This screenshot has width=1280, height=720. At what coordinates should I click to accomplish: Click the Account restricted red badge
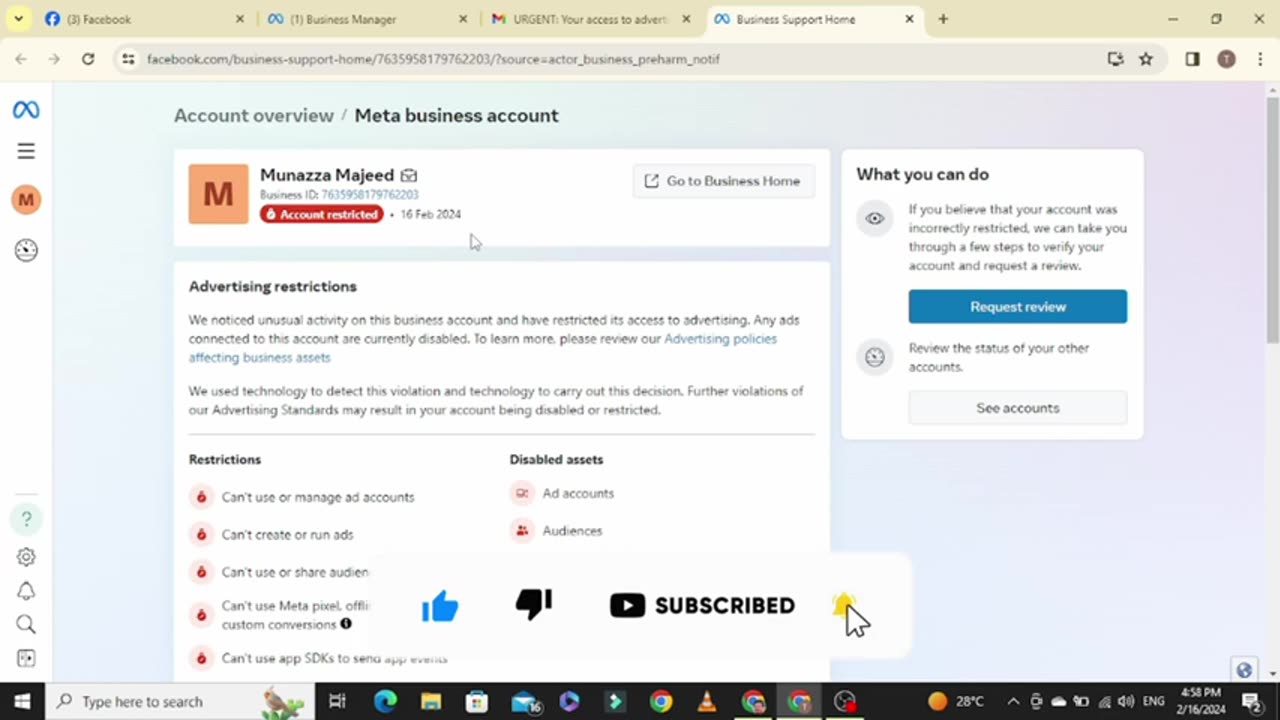[321, 214]
